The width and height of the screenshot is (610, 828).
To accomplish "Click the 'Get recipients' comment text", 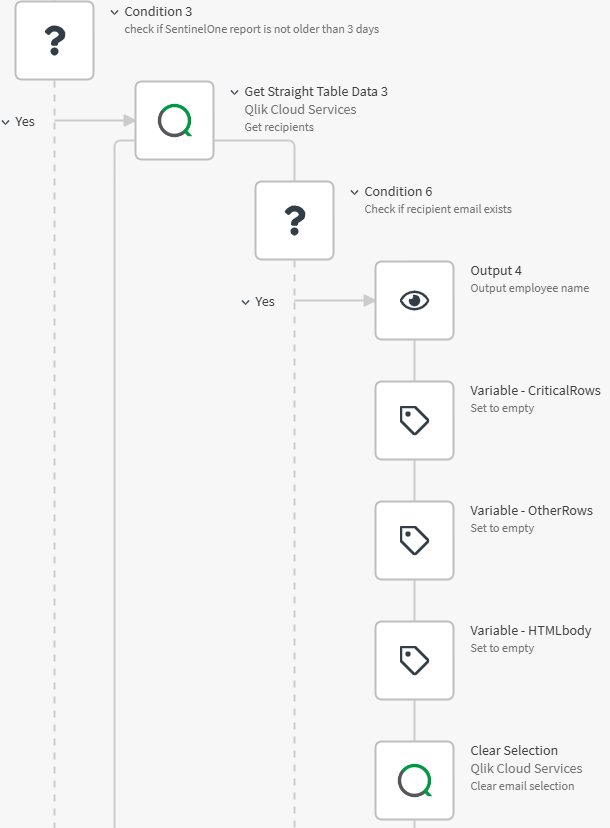I will [279, 127].
